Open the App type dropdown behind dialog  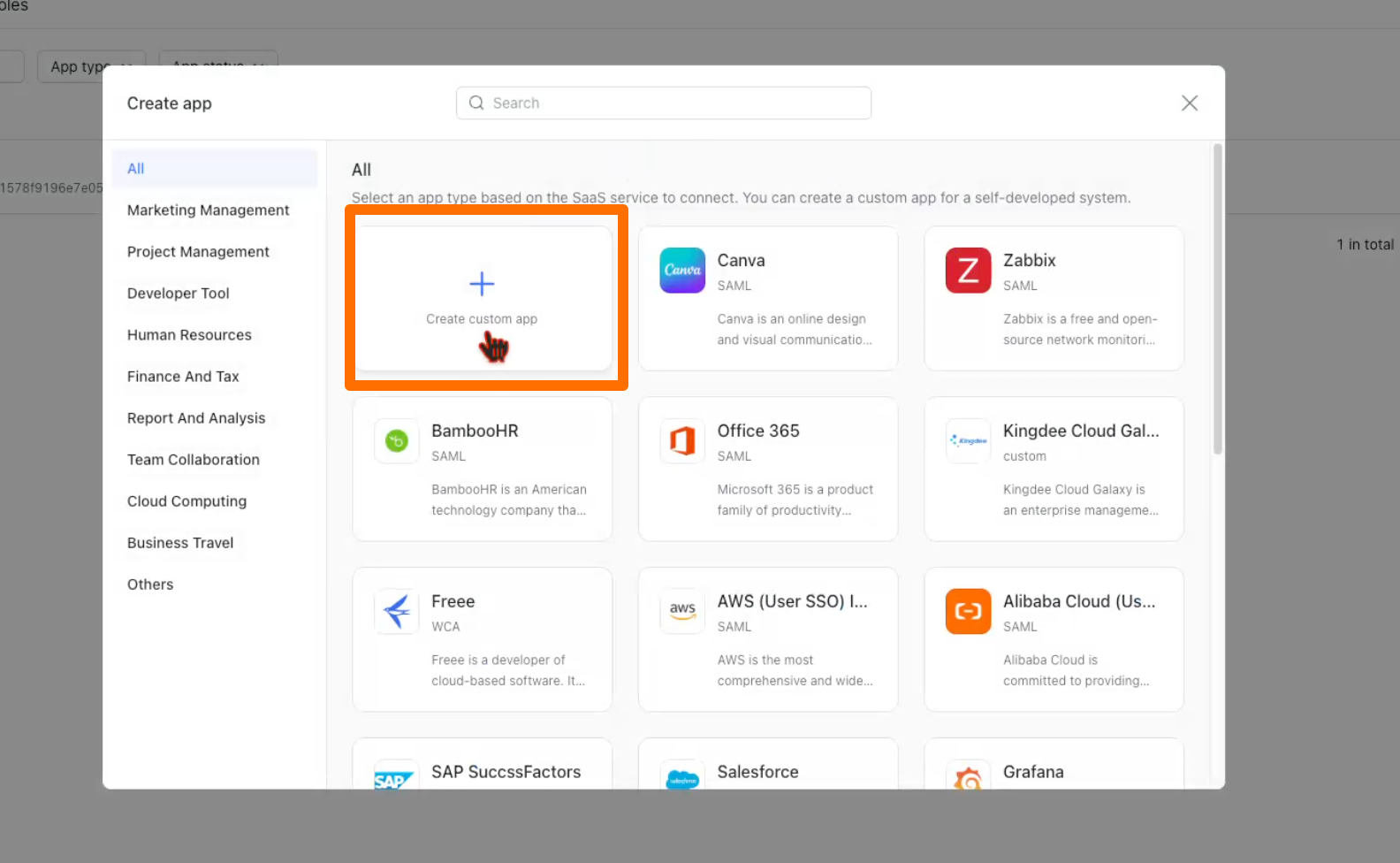coord(91,66)
